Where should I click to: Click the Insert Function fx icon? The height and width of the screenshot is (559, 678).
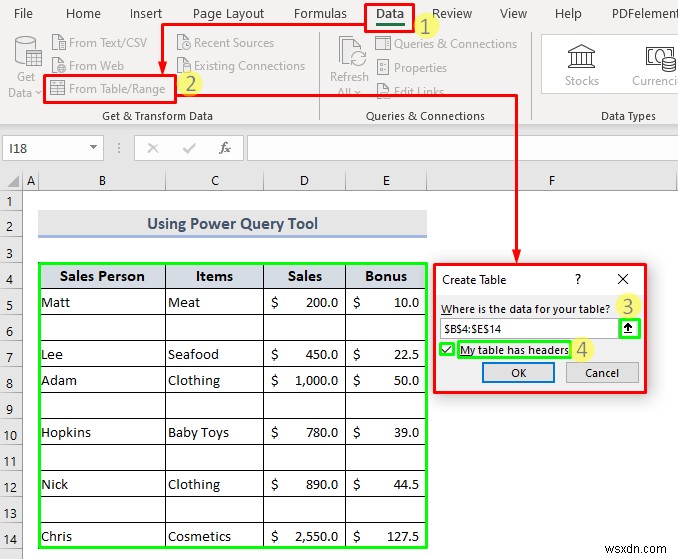click(224, 148)
